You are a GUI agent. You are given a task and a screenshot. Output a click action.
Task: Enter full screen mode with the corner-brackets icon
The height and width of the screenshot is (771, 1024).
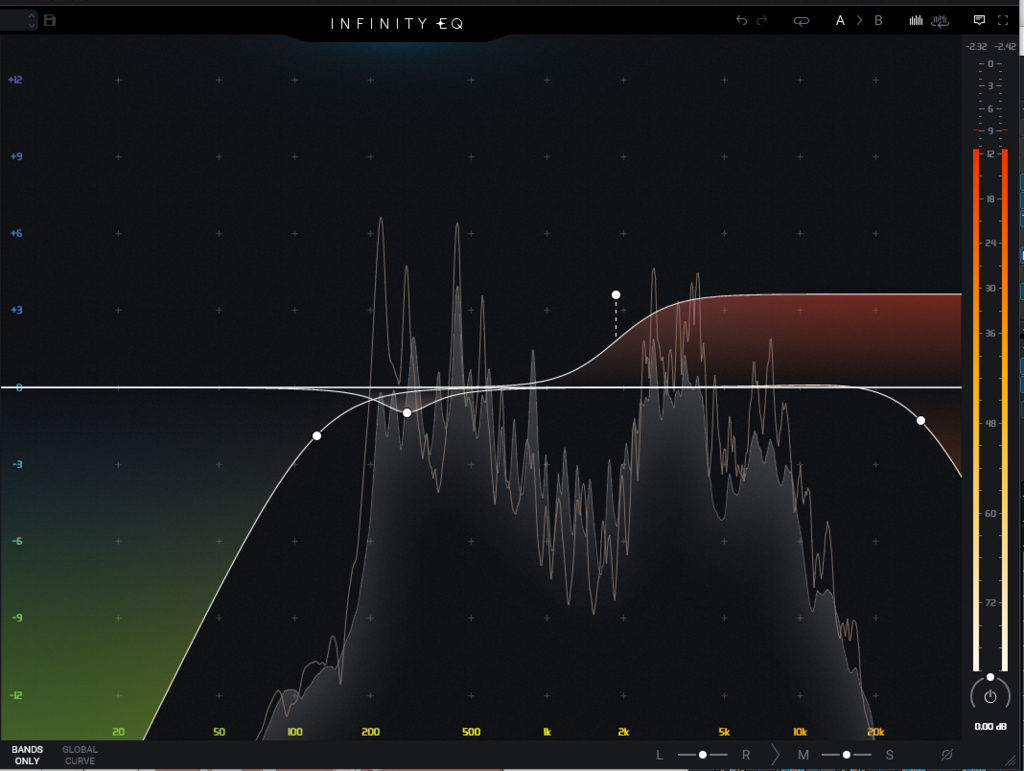1003,20
